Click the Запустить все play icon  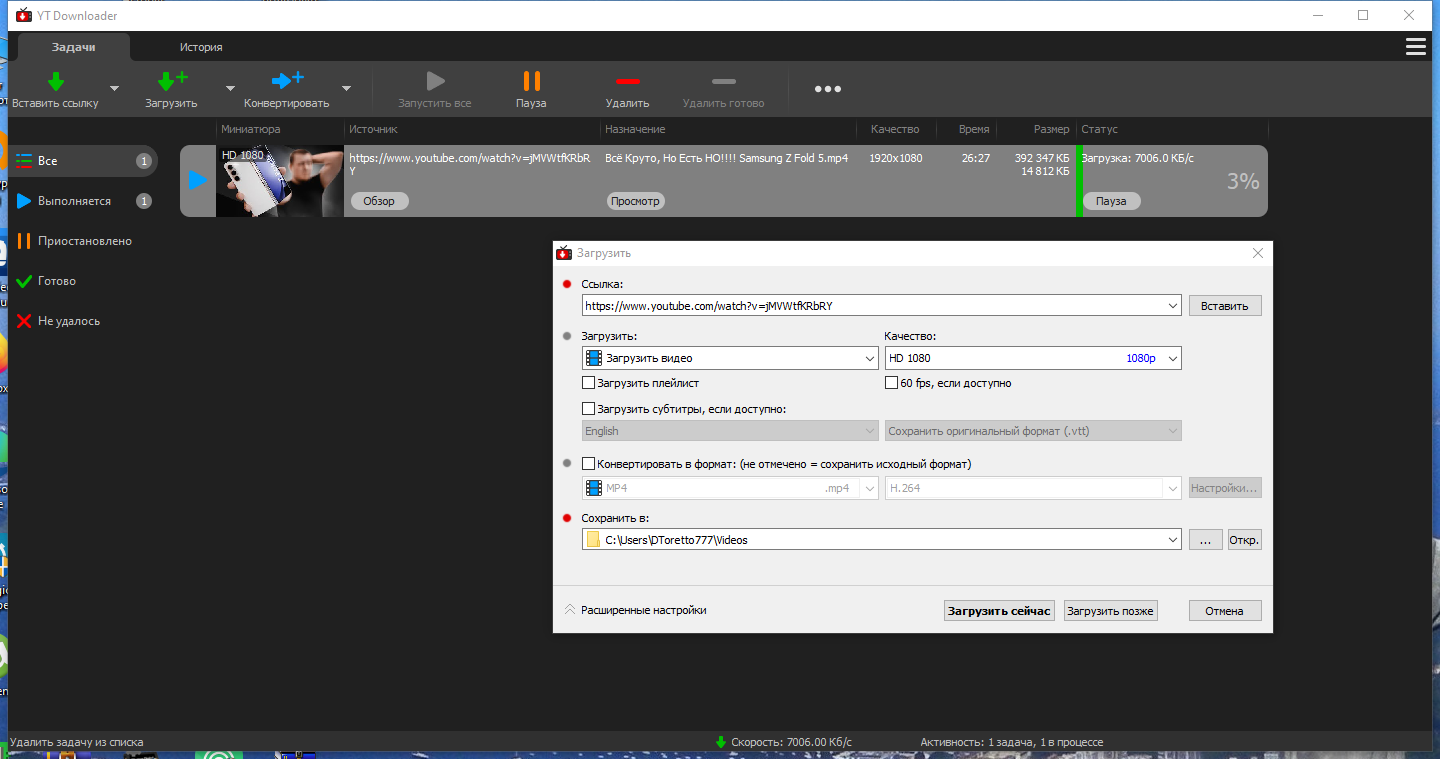435,81
